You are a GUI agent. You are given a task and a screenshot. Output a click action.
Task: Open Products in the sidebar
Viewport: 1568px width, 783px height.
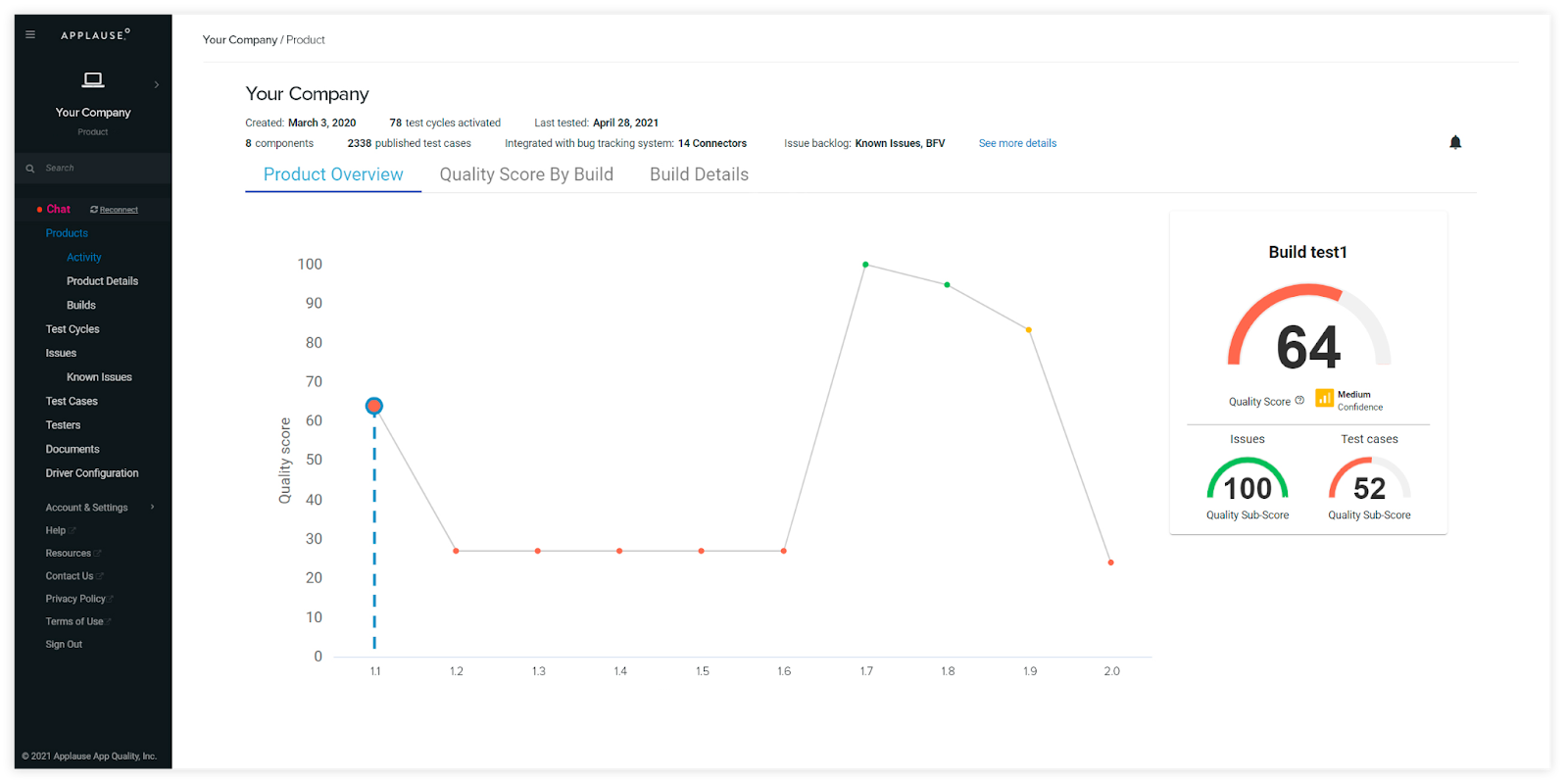pyautogui.click(x=67, y=233)
